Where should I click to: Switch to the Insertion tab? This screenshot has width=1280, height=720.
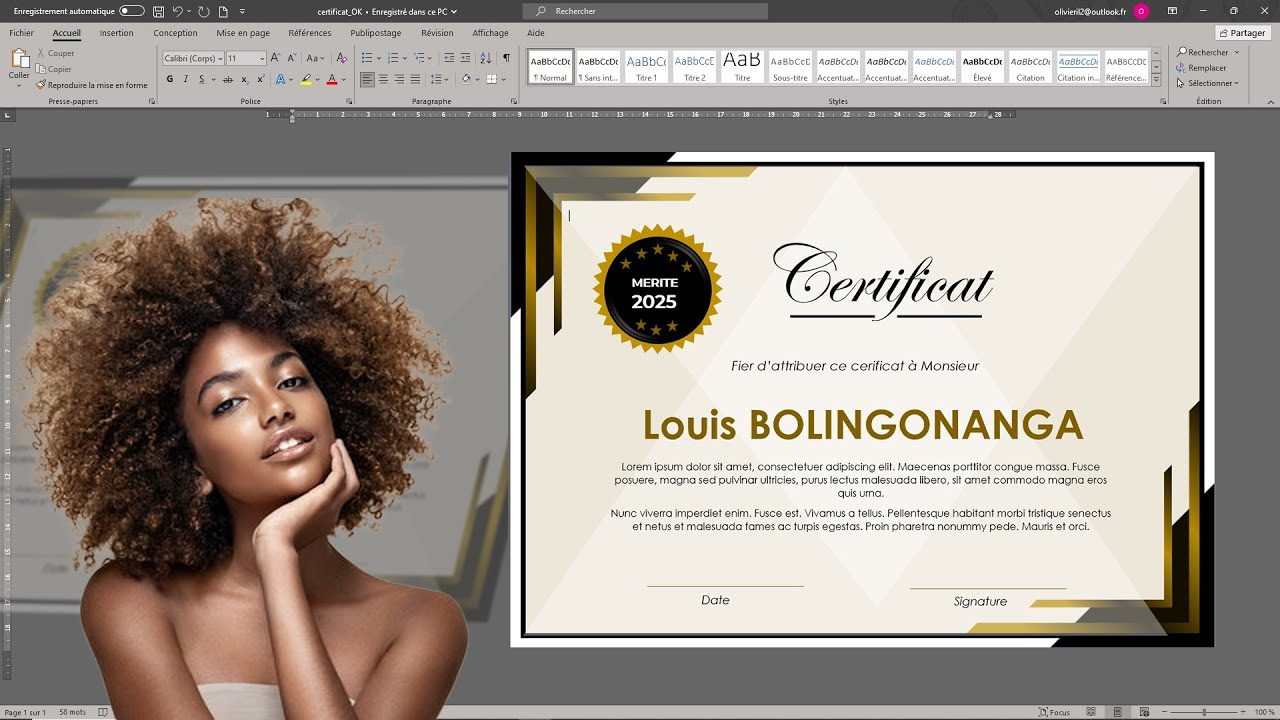coord(116,33)
